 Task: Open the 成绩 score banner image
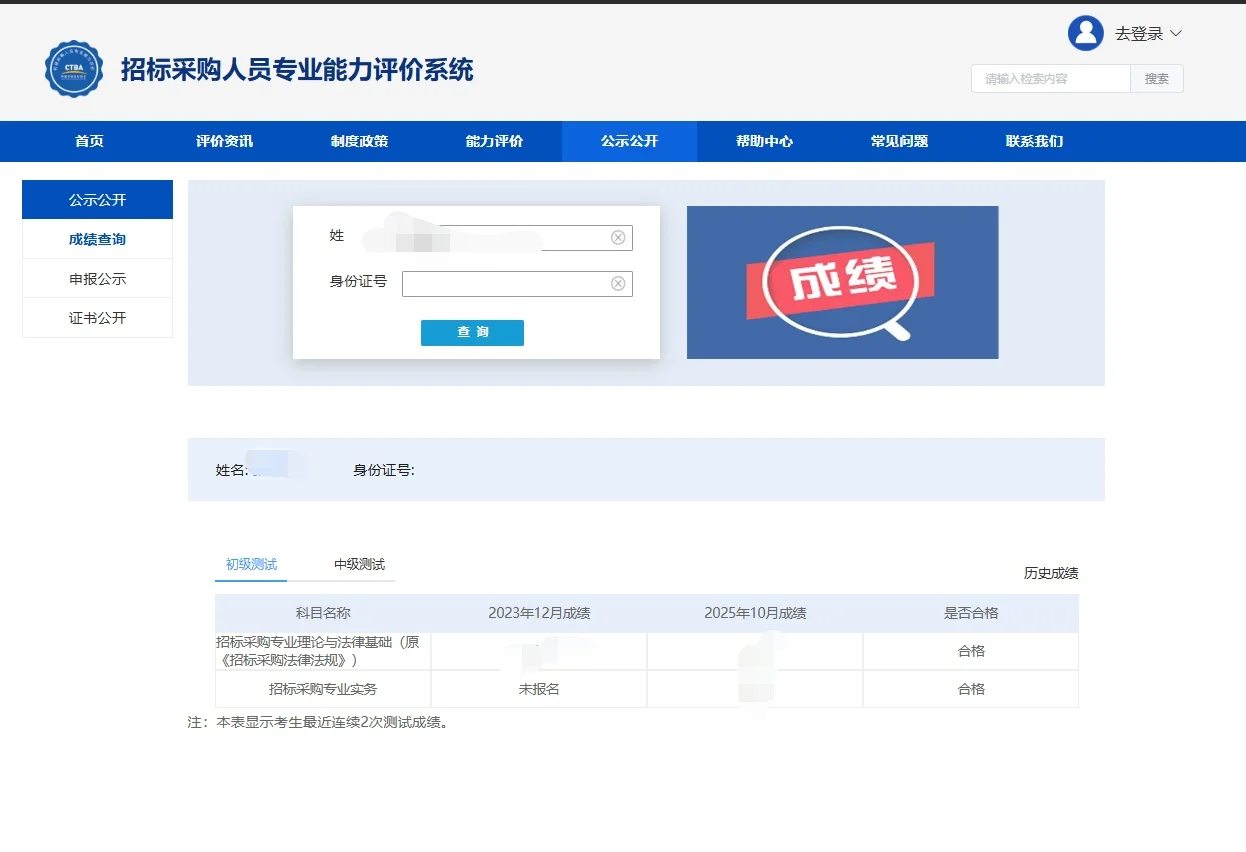(x=842, y=282)
